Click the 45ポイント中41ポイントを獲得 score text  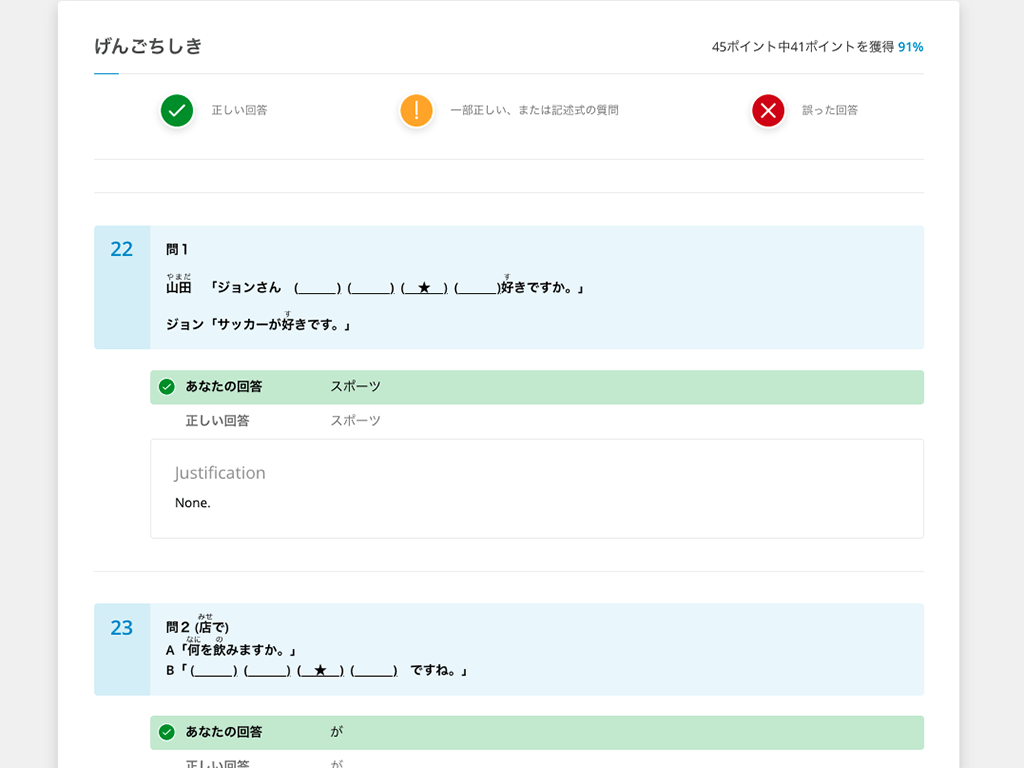[805, 46]
